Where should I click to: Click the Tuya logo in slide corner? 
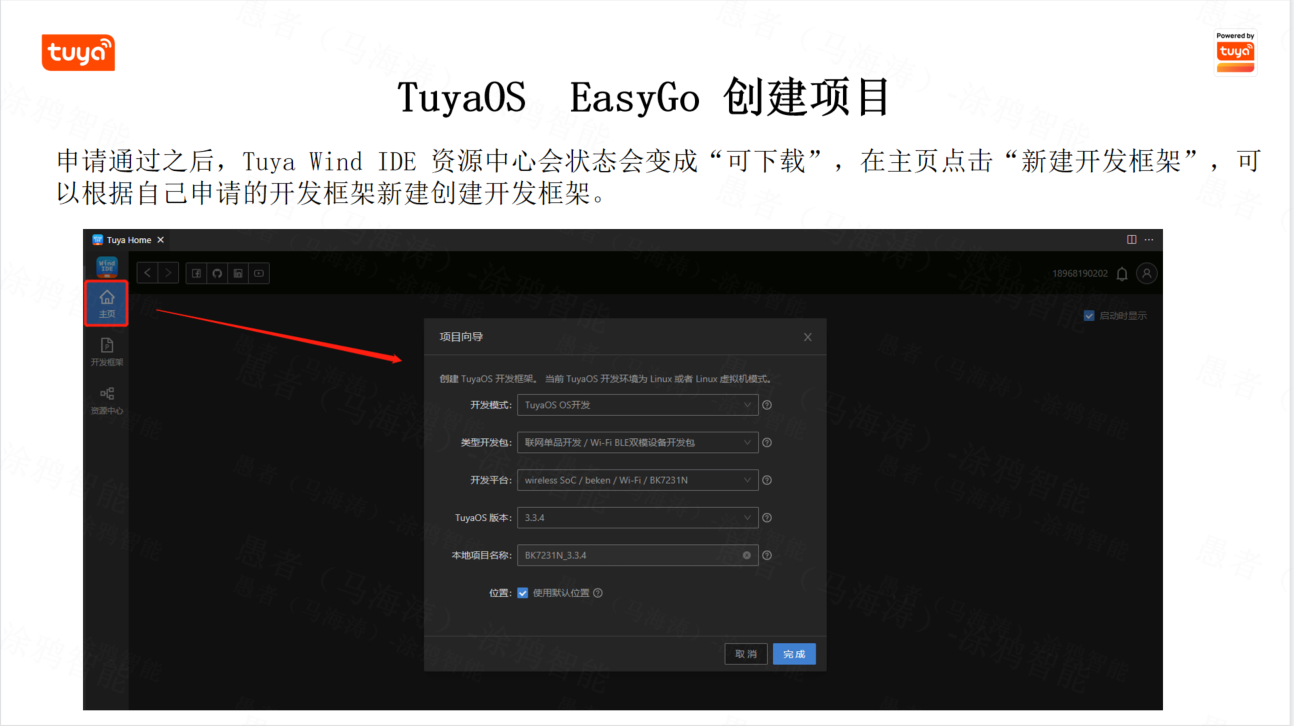pyautogui.click(x=78, y=53)
